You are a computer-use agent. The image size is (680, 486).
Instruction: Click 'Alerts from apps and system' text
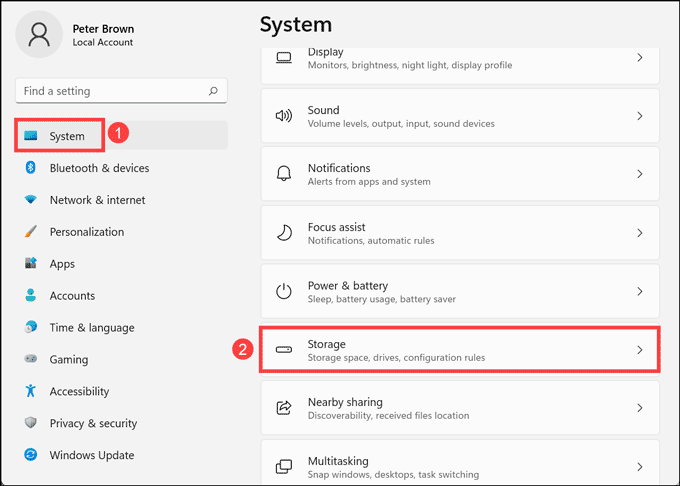(369, 182)
